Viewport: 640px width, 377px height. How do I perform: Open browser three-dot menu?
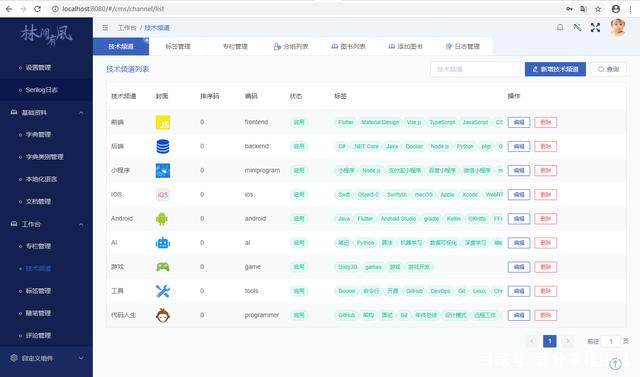pyautogui.click(x=632, y=9)
